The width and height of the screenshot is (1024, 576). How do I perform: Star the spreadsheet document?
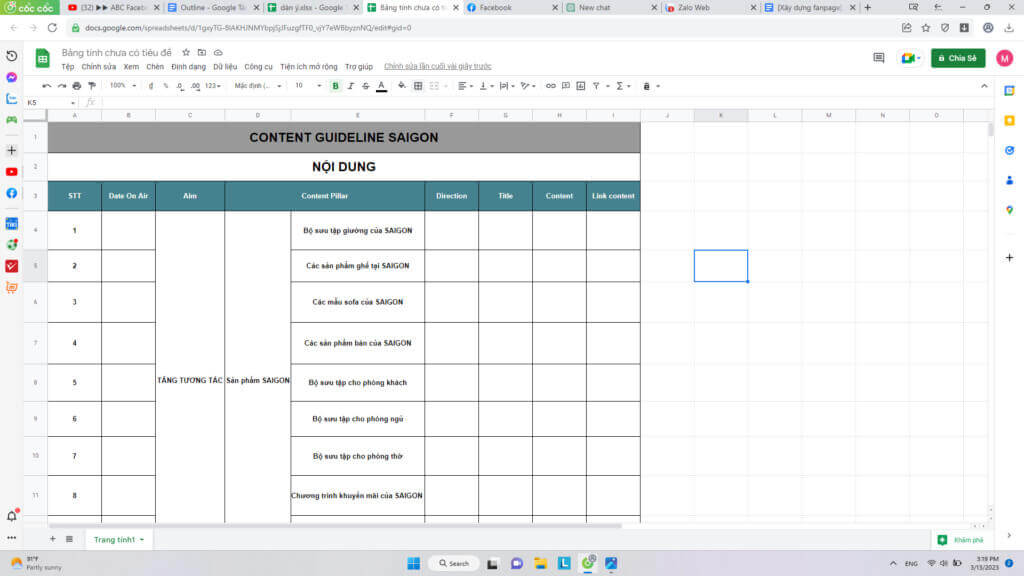pyautogui.click(x=185, y=52)
